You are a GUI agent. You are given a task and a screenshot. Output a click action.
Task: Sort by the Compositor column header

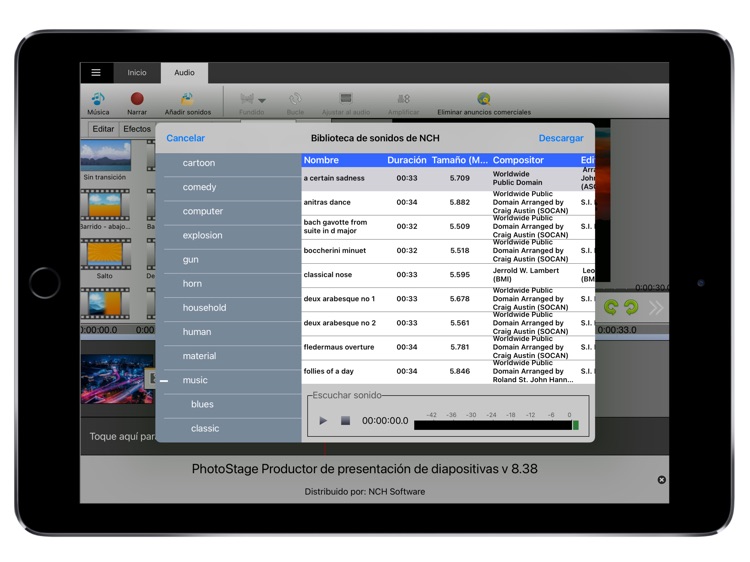[518, 160]
